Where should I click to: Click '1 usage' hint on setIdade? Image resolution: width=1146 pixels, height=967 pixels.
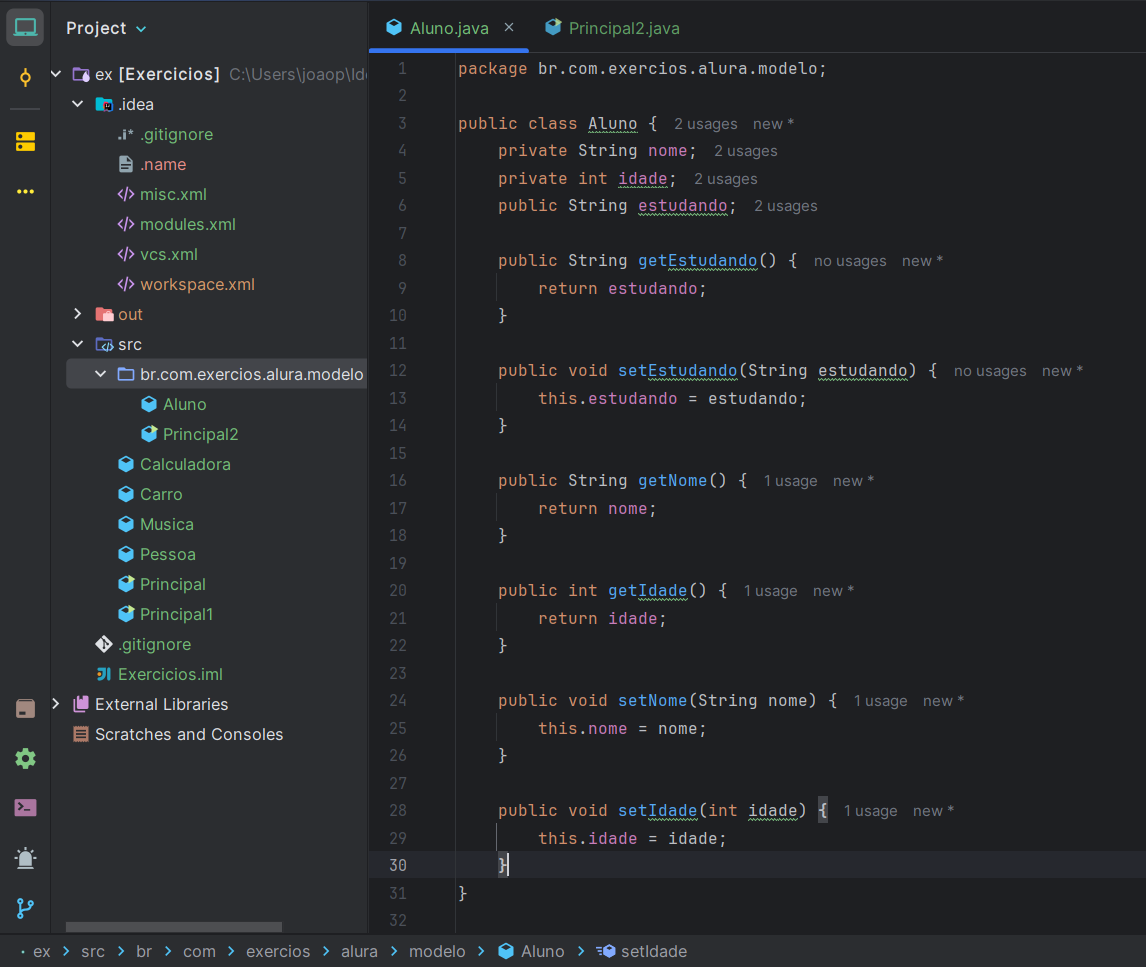tap(870, 811)
